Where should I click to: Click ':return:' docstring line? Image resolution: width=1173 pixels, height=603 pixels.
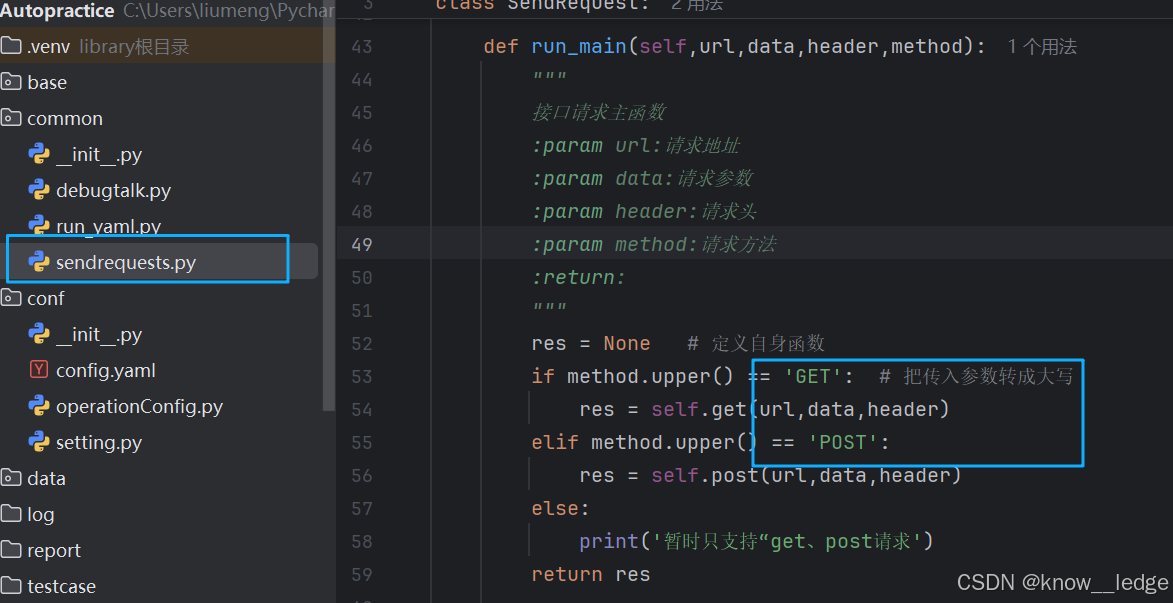578,278
